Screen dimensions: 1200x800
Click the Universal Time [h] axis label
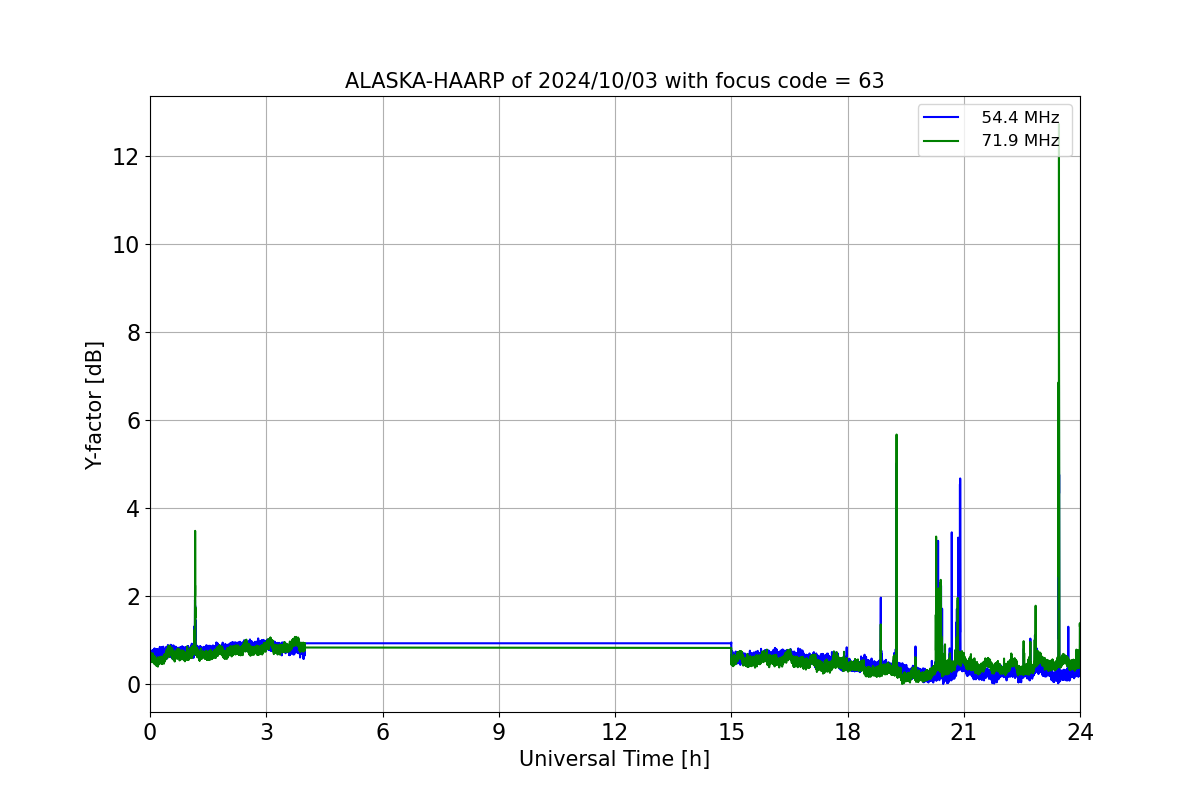point(614,759)
